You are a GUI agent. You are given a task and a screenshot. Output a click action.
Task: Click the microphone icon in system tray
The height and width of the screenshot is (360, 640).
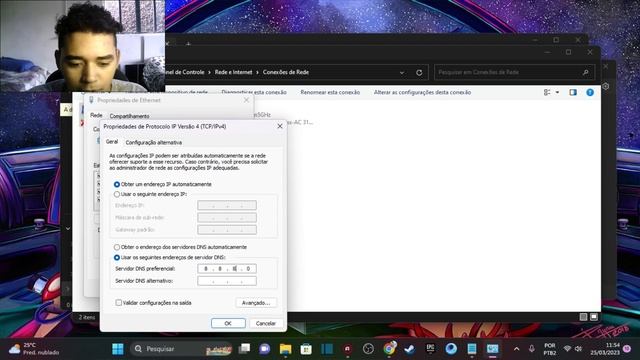531,349
